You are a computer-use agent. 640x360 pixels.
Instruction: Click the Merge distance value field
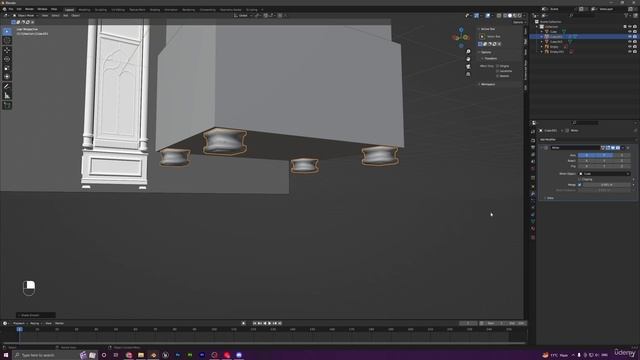(x=606, y=185)
